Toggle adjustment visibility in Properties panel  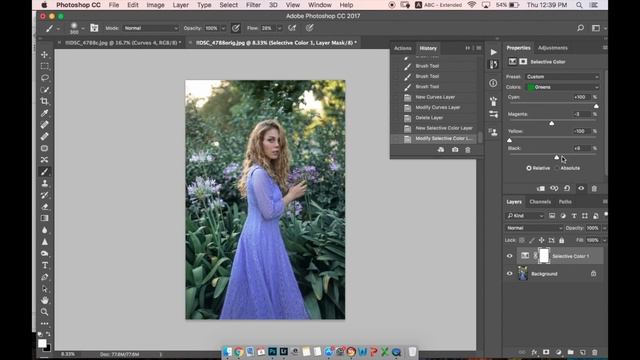[x=581, y=189]
